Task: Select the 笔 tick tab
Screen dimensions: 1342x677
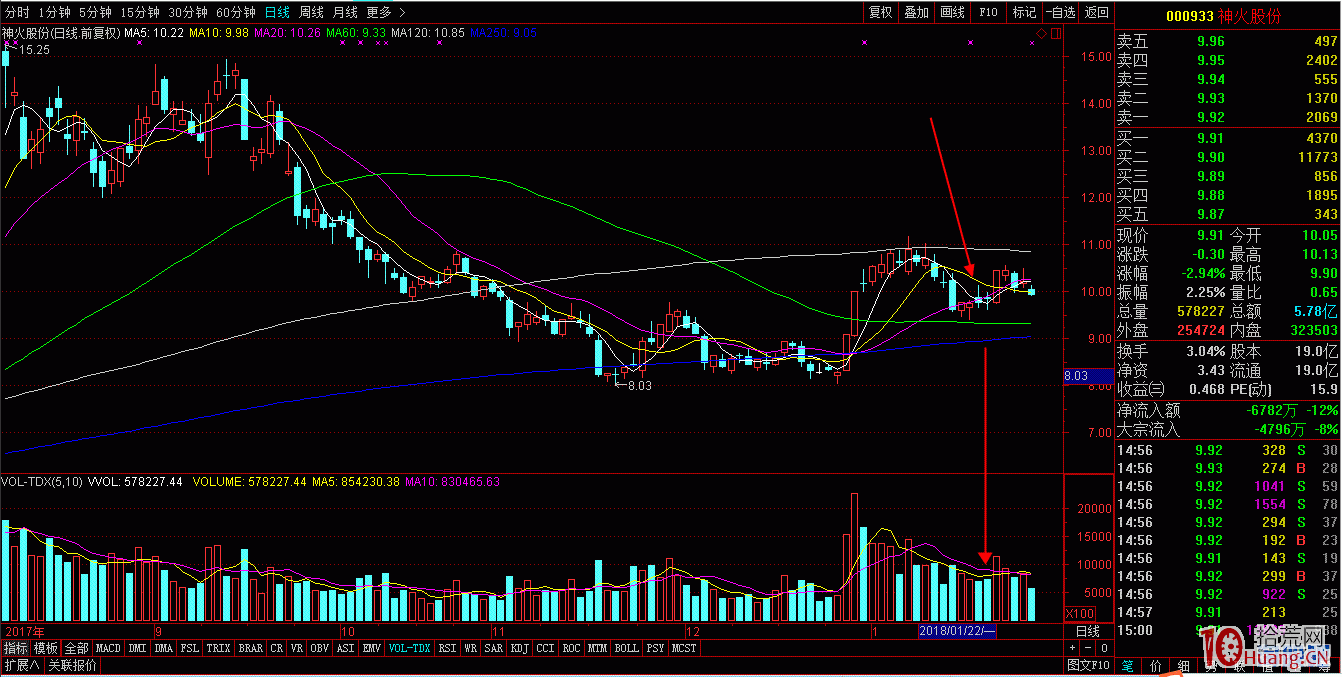Action: pos(1127,666)
